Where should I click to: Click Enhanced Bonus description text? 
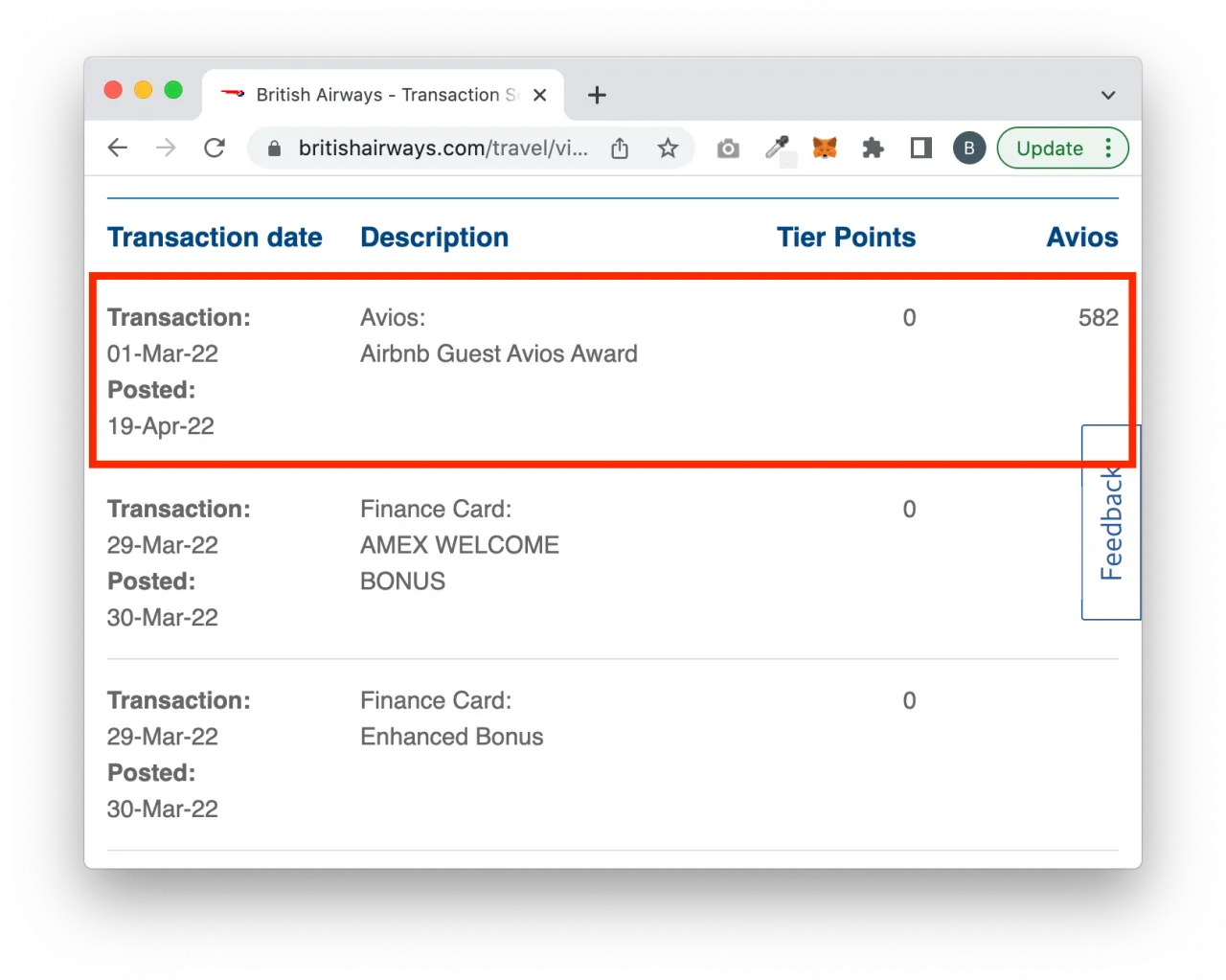tap(452, 737)
